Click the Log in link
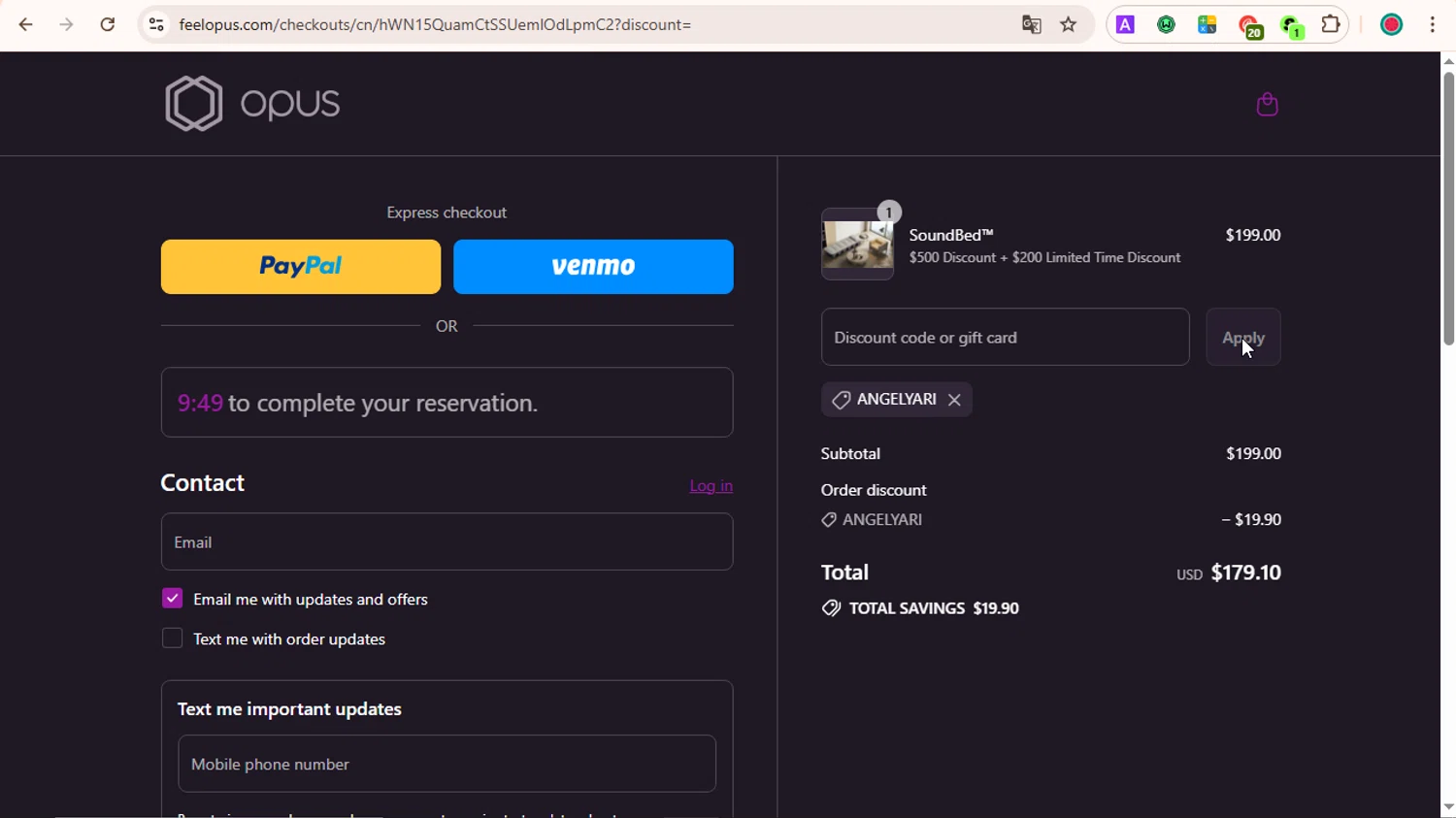The image size is (1456, 818). (x=711, y=486)
